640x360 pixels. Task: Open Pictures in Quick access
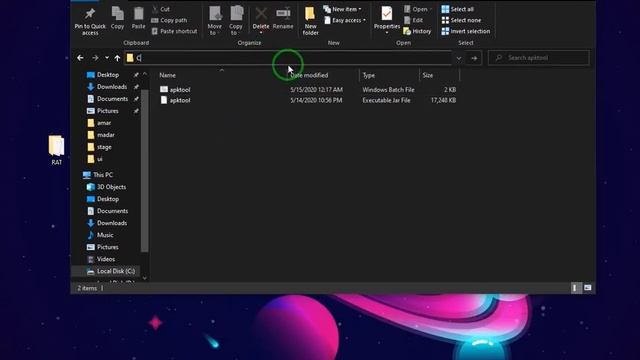point(107,111)
